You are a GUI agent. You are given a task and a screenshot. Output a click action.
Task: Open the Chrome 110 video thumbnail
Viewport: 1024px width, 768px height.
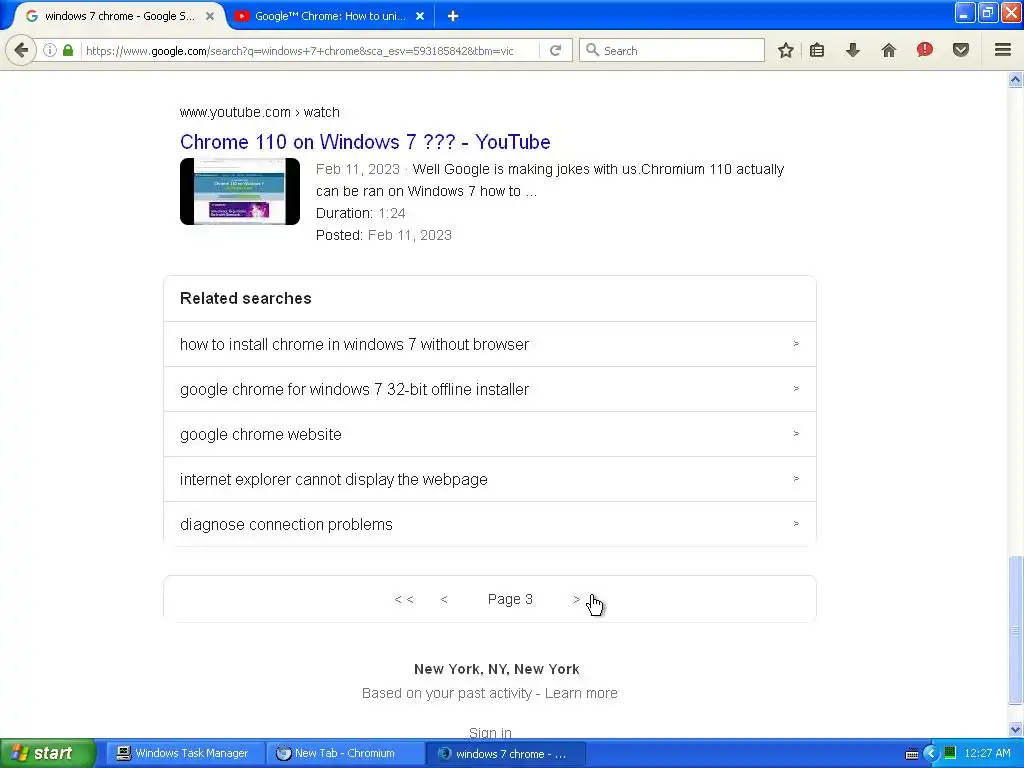pos(240,191)
